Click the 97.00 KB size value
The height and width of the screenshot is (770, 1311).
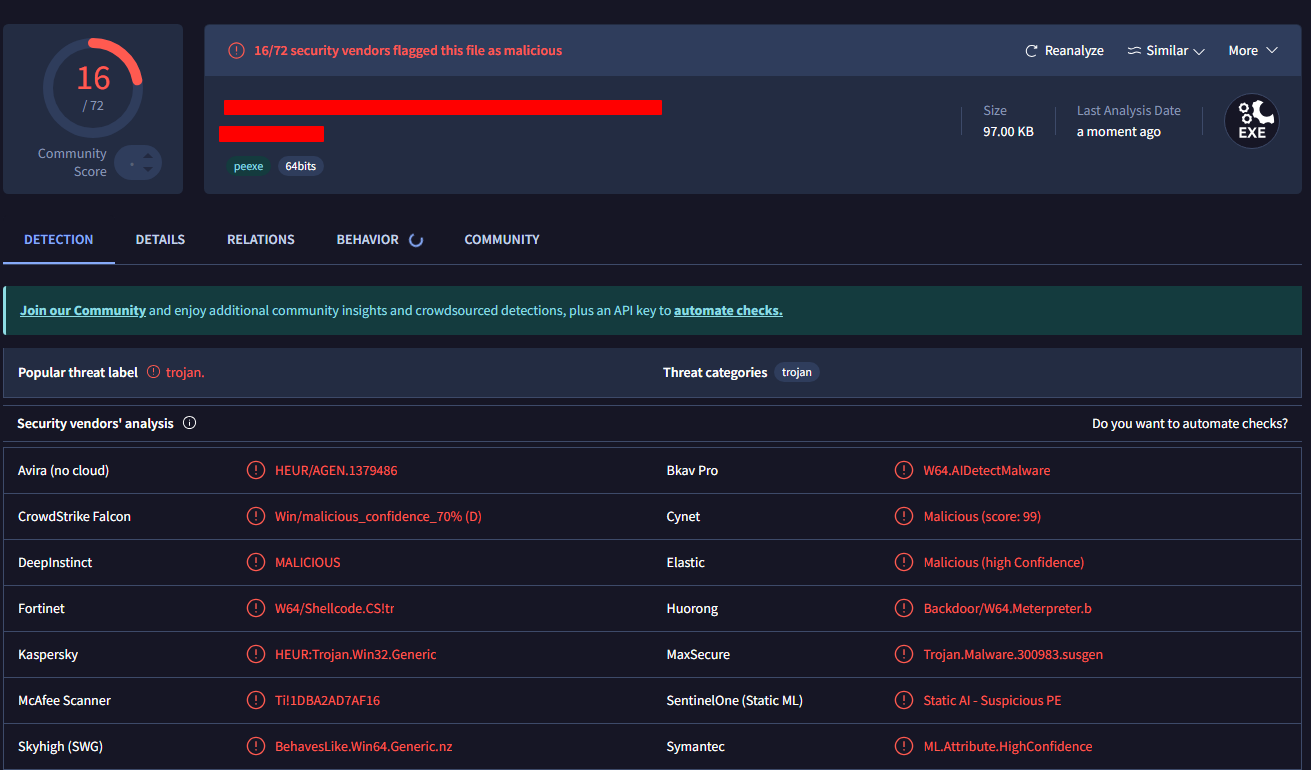point(1008,132)
